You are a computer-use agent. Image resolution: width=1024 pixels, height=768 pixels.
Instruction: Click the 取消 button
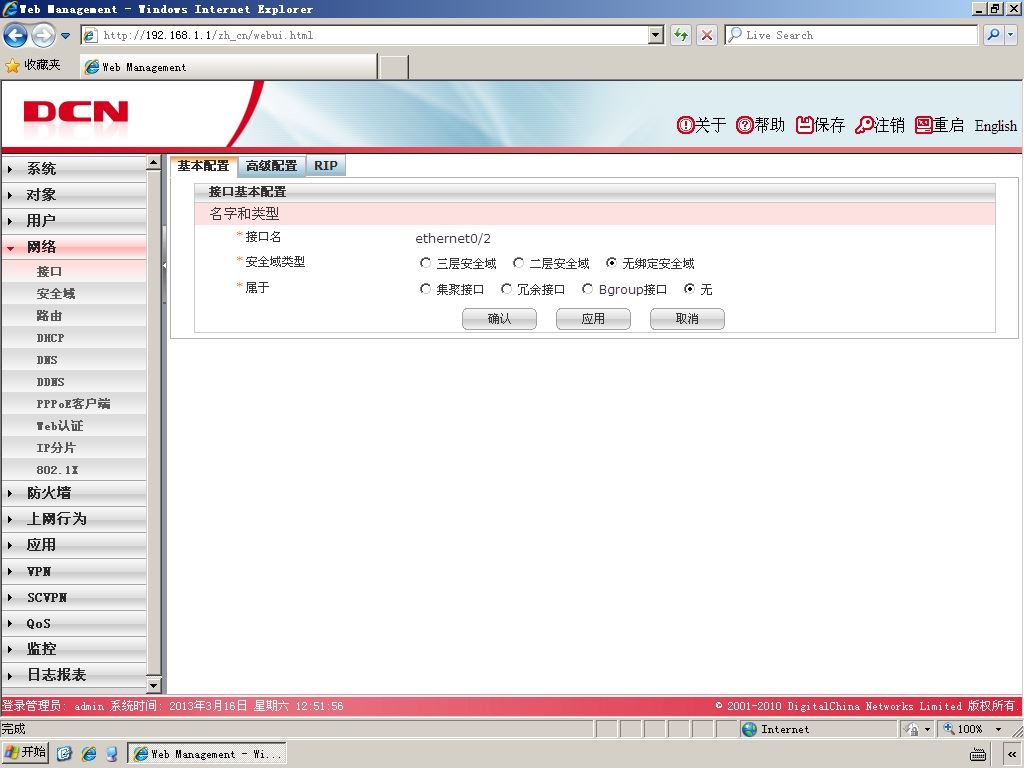[x=687, y=319]
